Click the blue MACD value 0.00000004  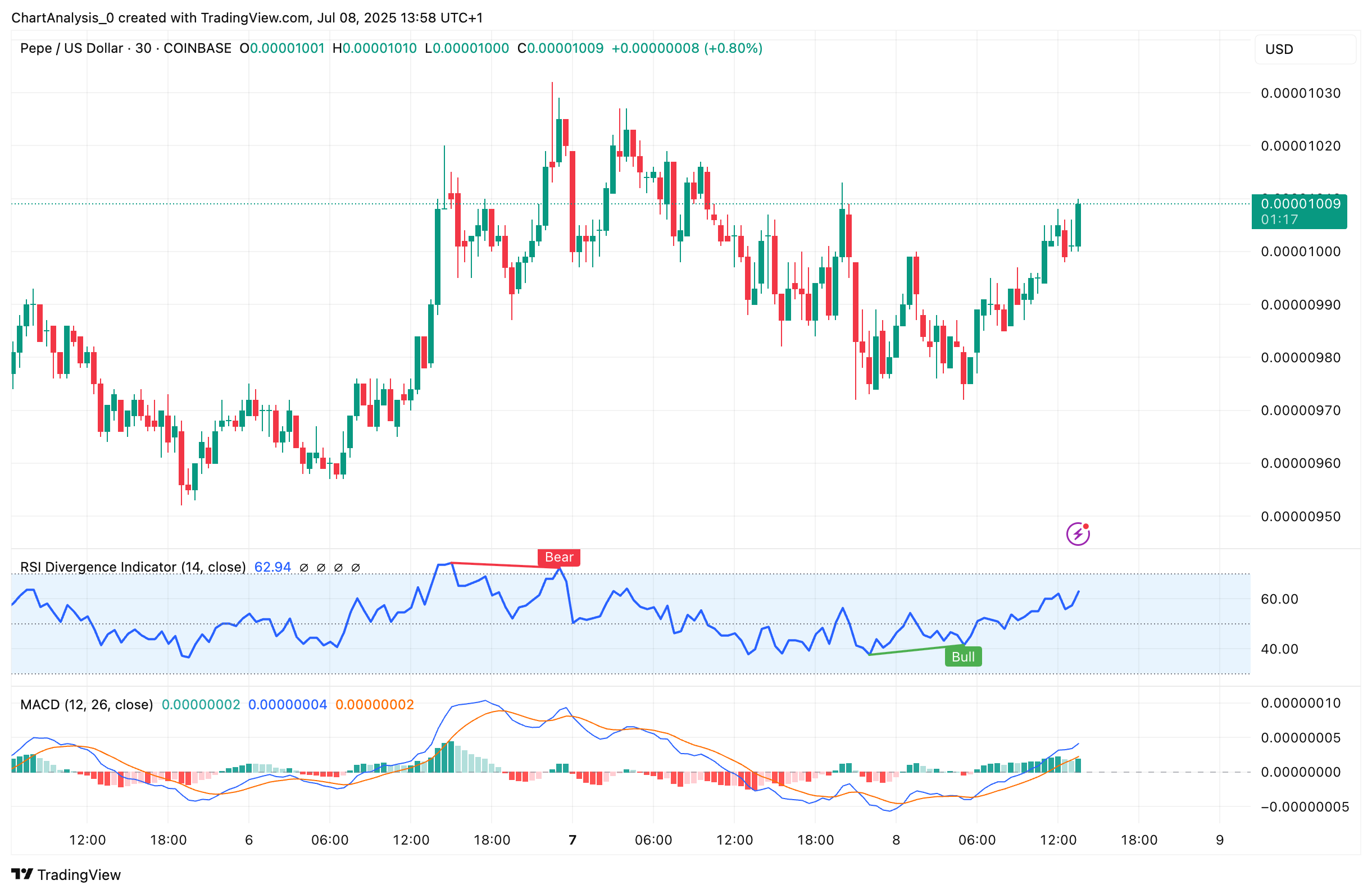288,705
